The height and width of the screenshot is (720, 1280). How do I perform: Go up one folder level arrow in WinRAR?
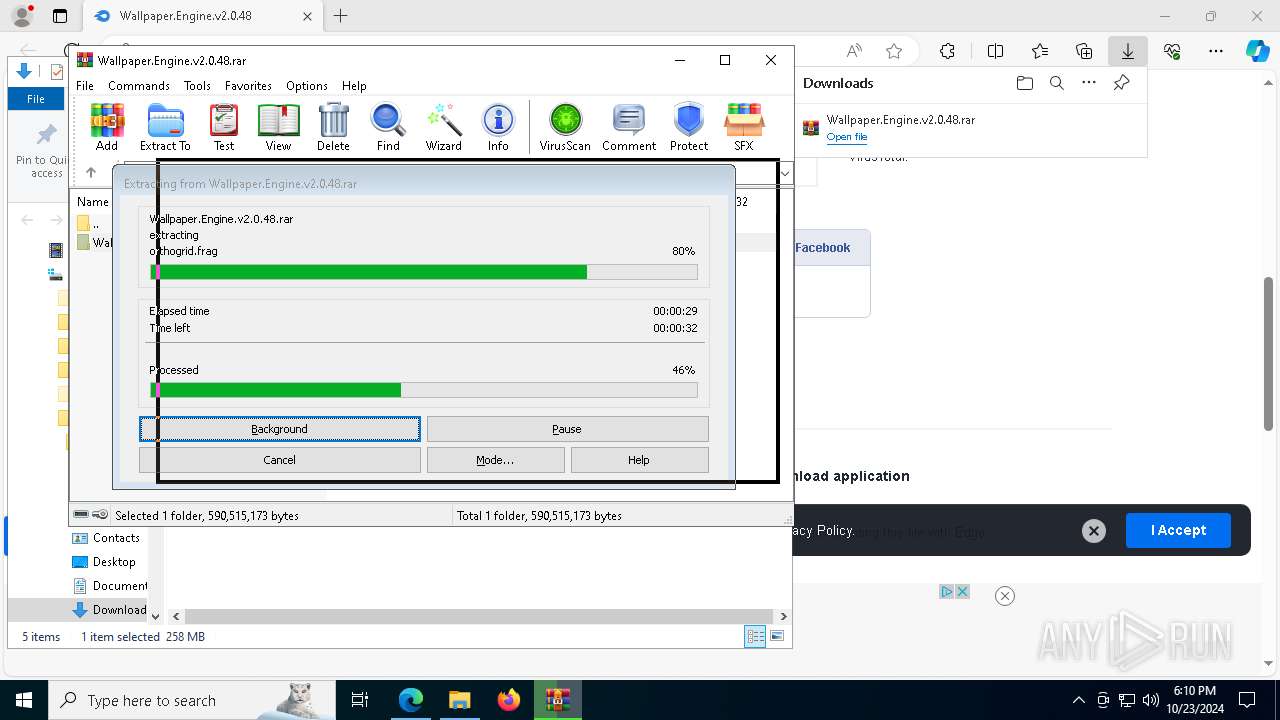[91, 173]
